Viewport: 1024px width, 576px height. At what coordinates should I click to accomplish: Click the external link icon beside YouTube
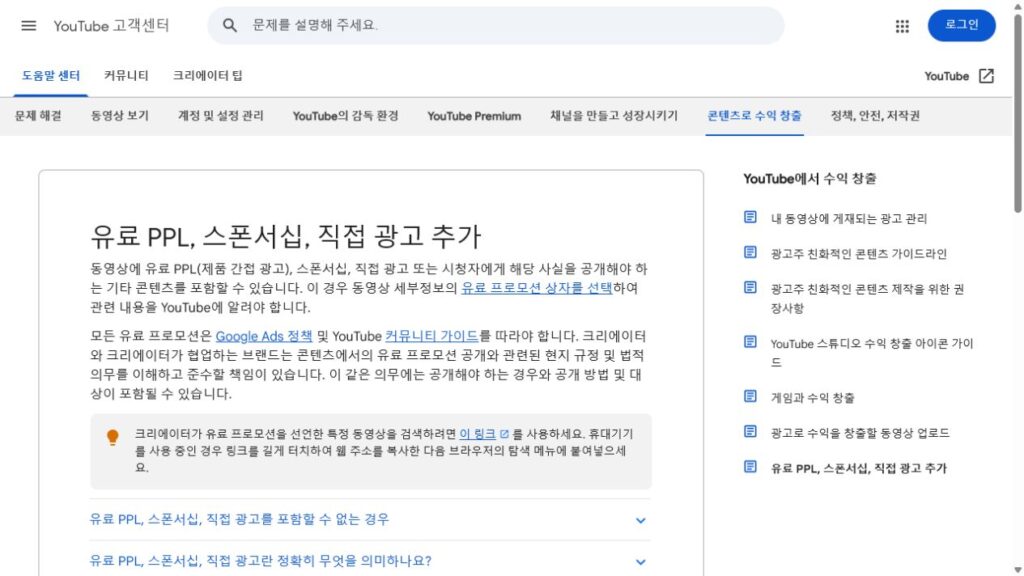tap(986, 76)
